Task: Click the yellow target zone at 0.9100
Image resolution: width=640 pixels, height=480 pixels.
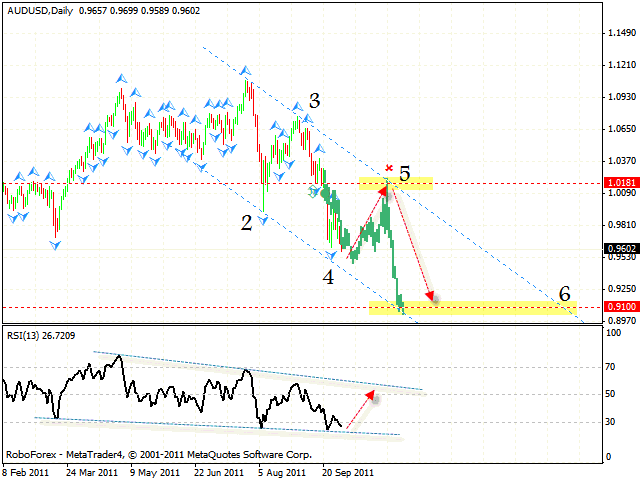Action: [x=470, y=307]
